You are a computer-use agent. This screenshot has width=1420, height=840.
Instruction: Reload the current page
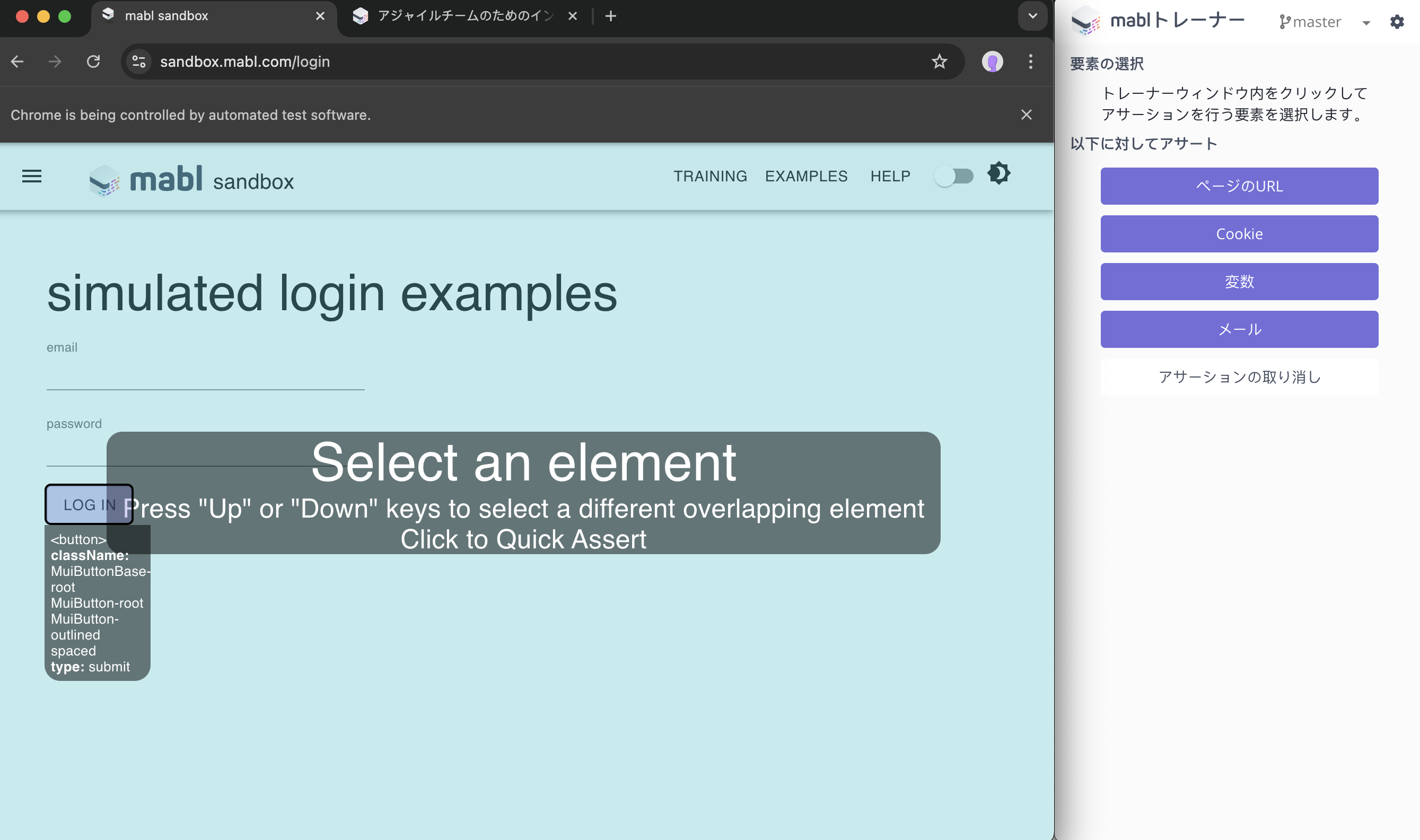[93, 62]
